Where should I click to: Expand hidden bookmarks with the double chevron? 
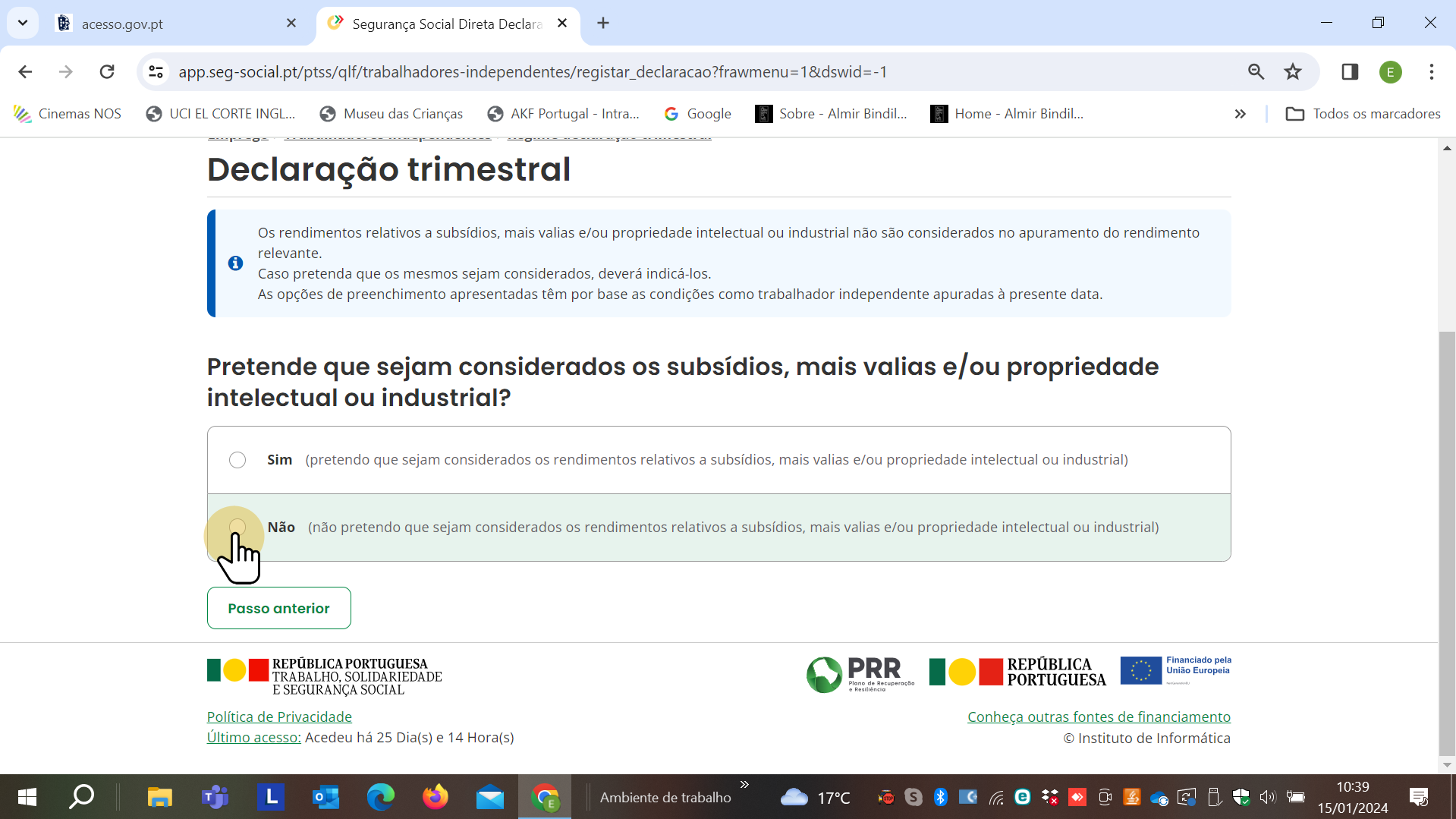tap(1240, 114)
